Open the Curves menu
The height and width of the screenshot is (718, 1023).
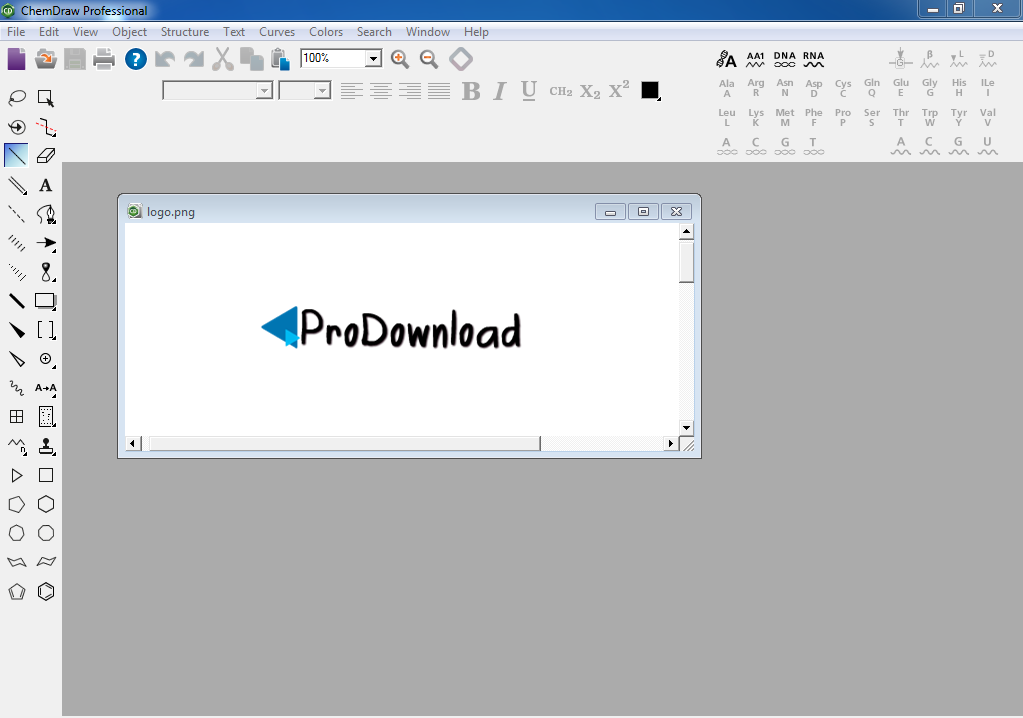coord(277,31)
